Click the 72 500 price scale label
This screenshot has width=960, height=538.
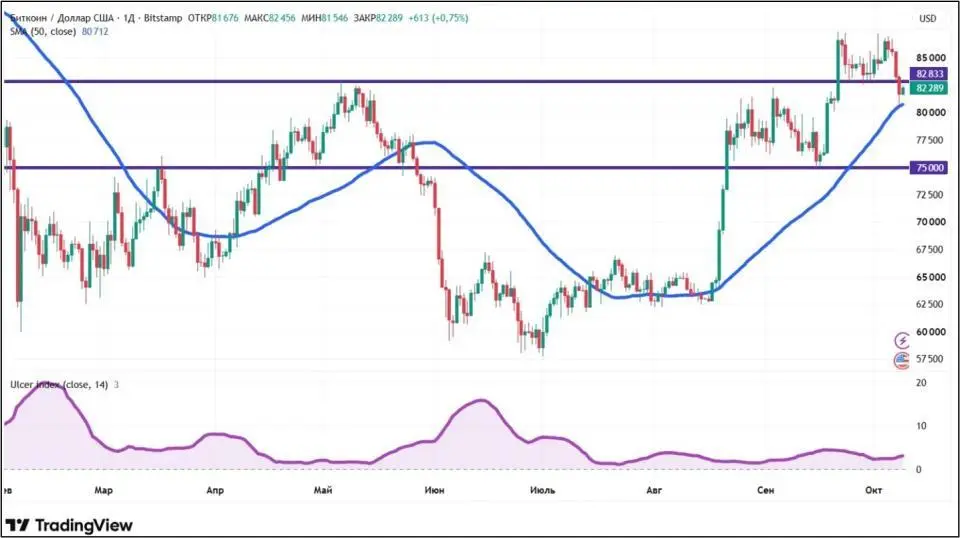931,195
